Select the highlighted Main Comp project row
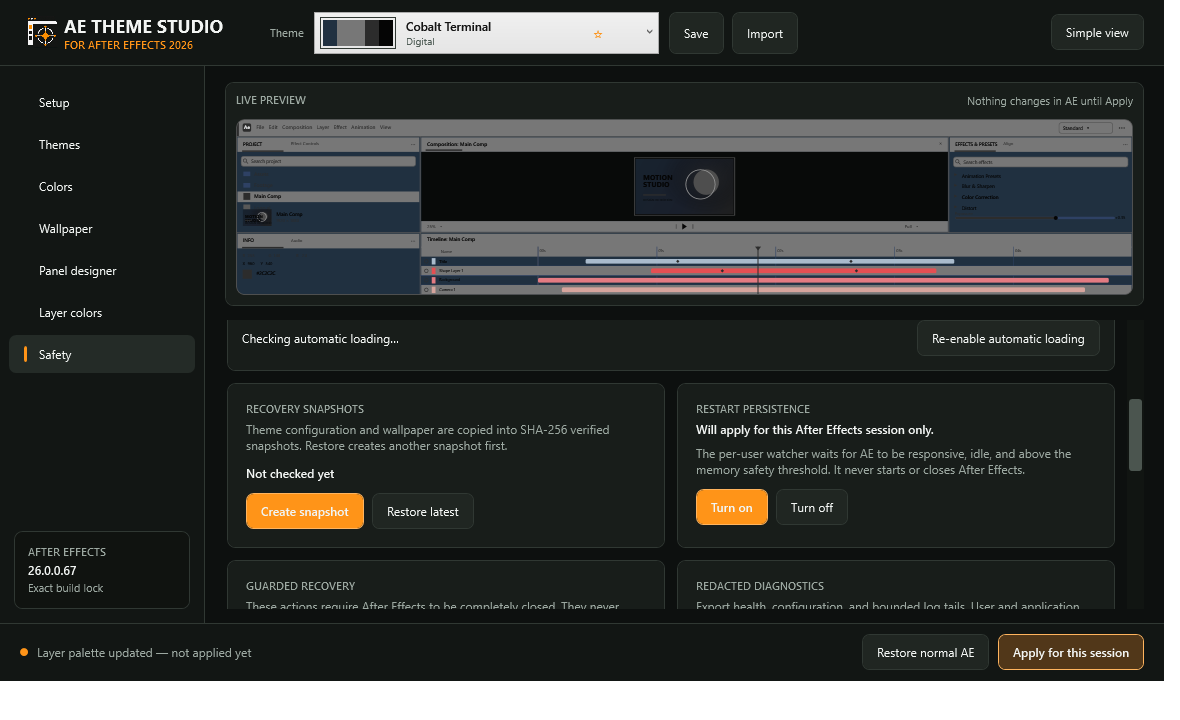This screenshot has height=720, width=1180. click(x=328, y=196)
